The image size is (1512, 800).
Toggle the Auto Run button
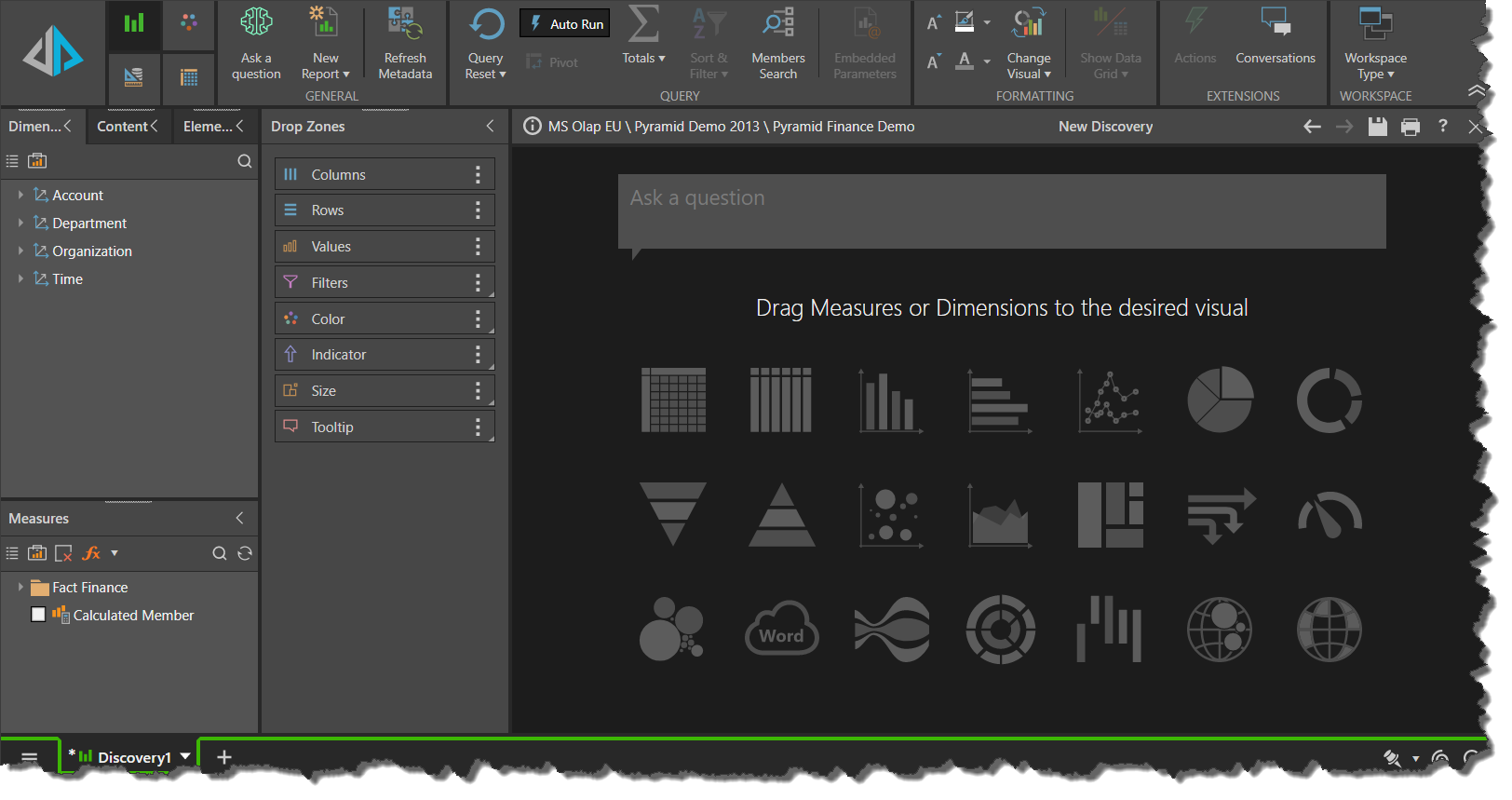(565, 24)
